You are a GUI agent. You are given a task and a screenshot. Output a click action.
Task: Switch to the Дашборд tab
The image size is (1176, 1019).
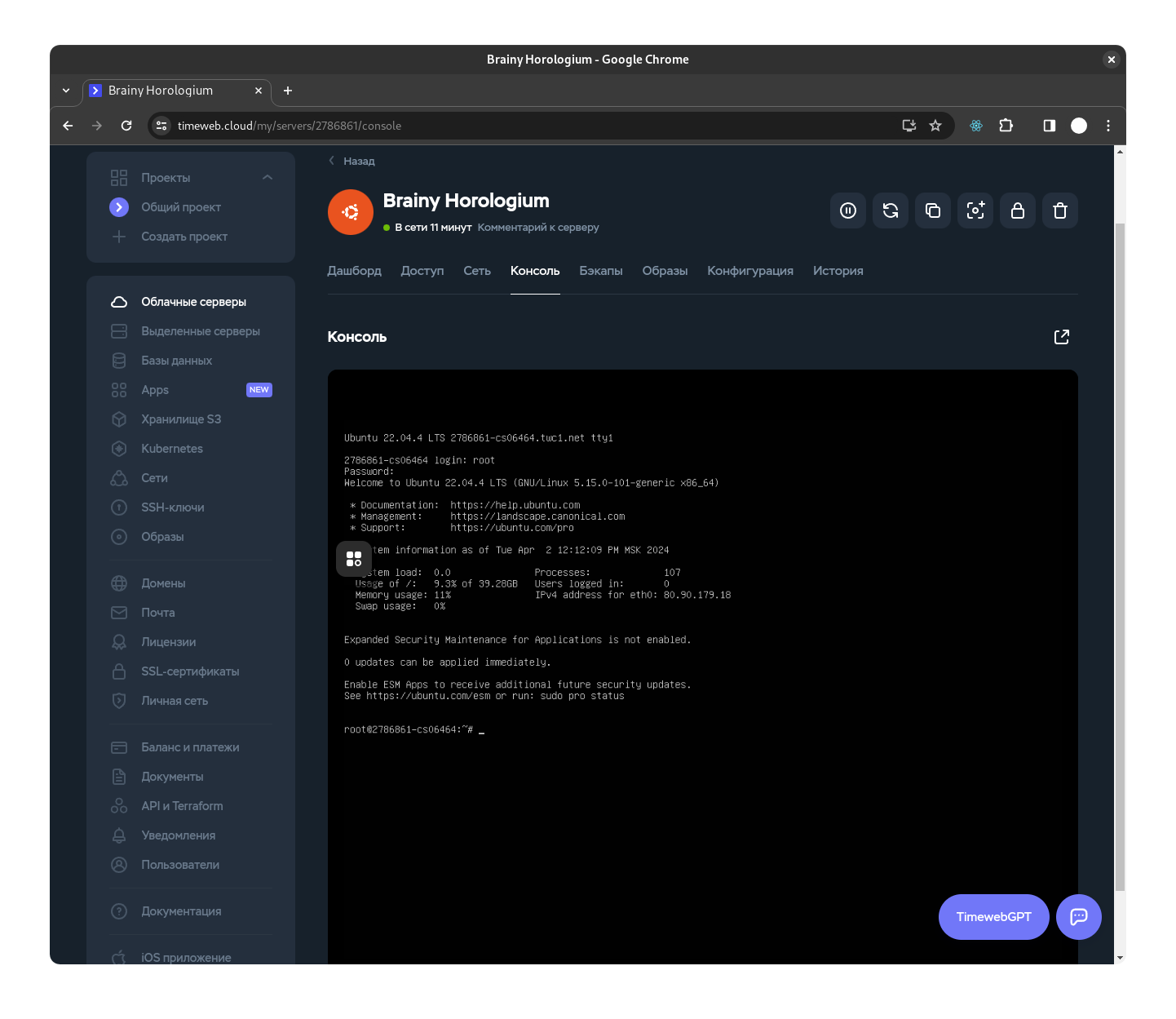coord(355,271)
